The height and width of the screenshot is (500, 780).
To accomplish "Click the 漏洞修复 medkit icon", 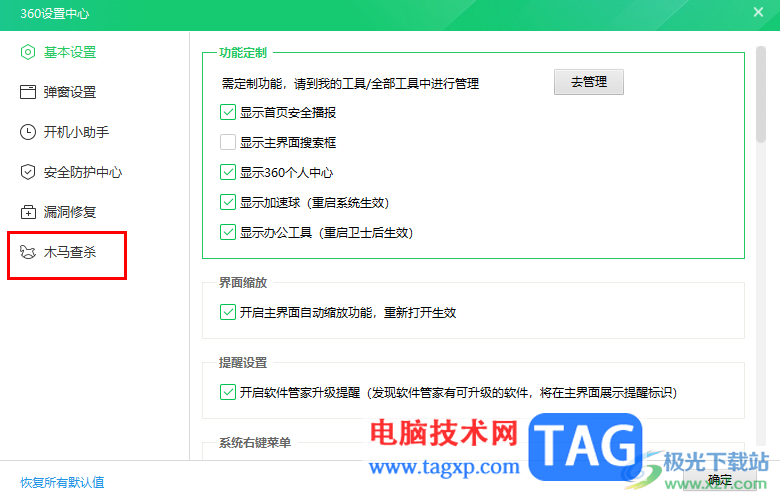I will tap(28, 212).
